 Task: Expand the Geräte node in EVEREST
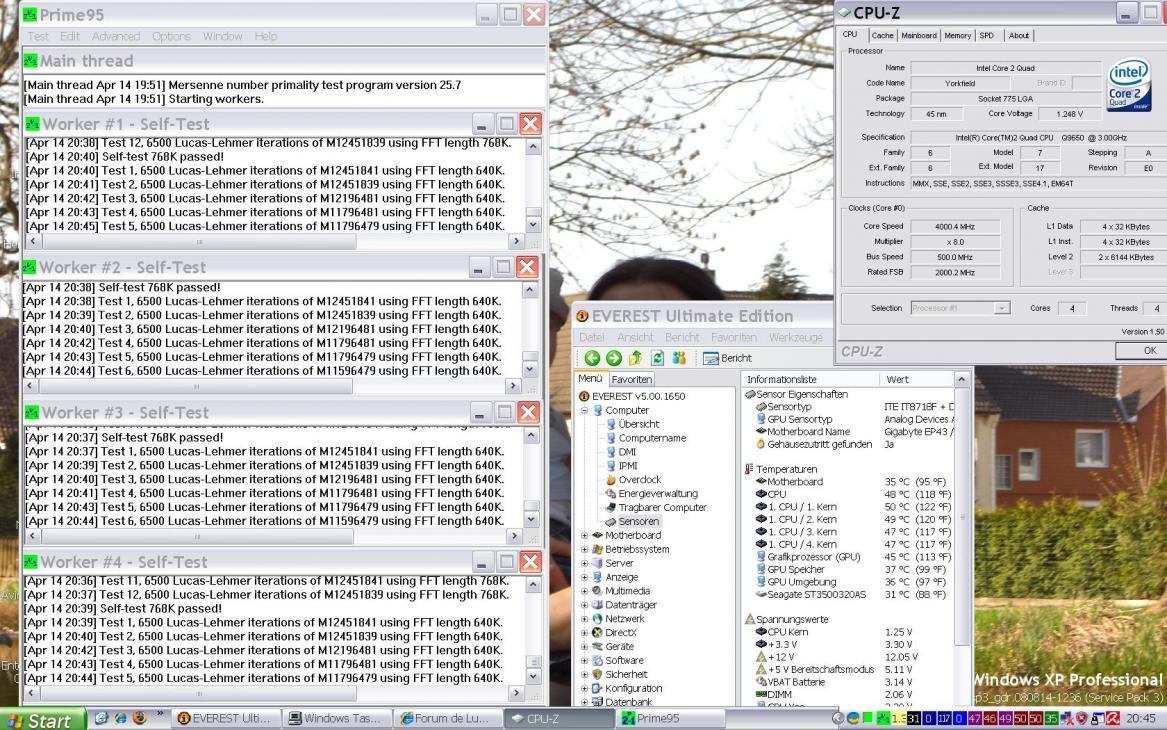584,647
